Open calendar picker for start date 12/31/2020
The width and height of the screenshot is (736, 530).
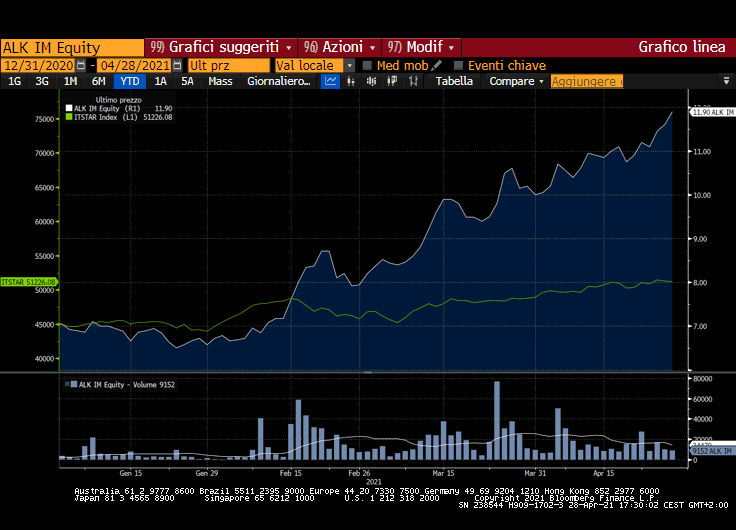(x=81, y=65)
